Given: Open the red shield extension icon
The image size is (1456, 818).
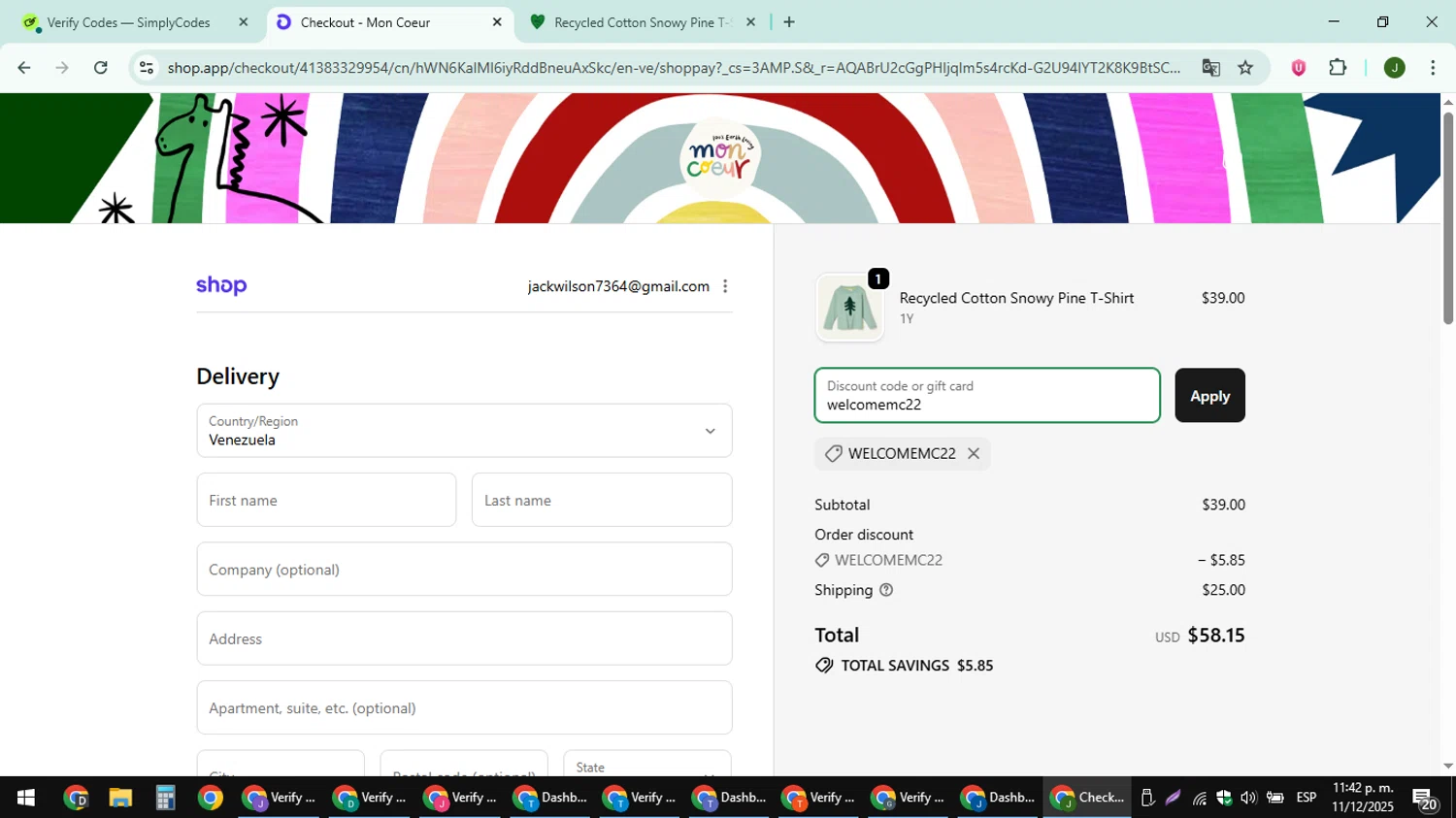Looking at the screenshot, I should (1298, 67).
